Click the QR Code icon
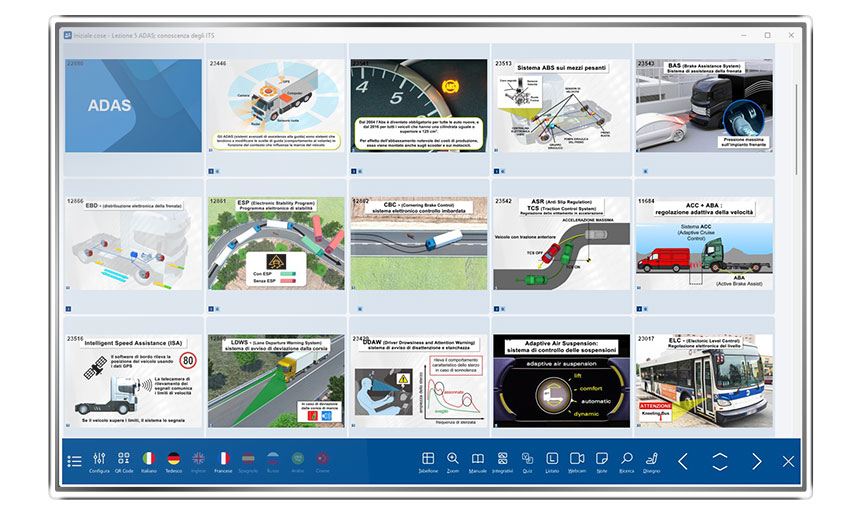This screenshot has height=513, width=850. (x=124, y=460)
